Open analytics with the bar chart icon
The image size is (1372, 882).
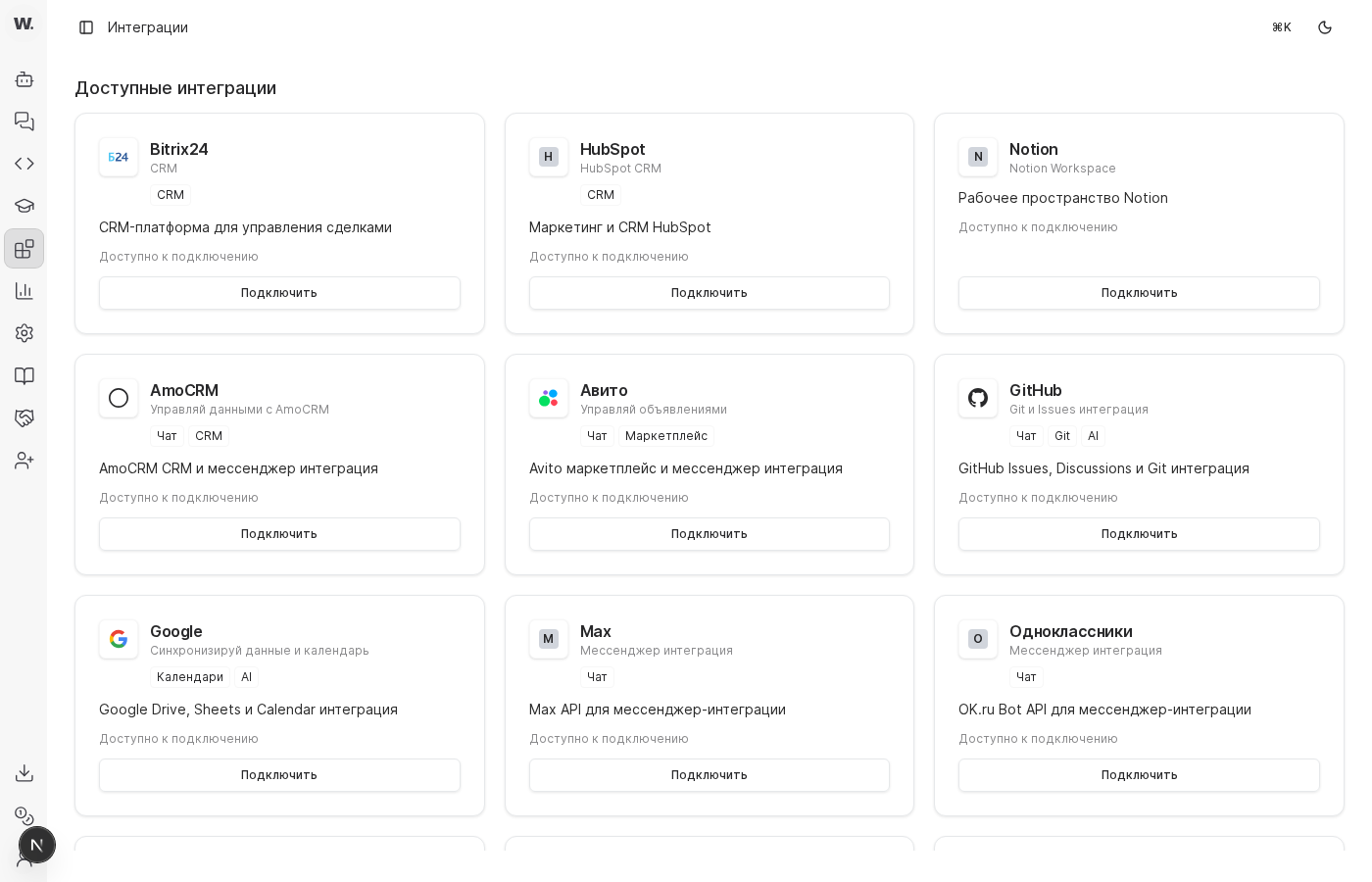(x=24, y=291)
